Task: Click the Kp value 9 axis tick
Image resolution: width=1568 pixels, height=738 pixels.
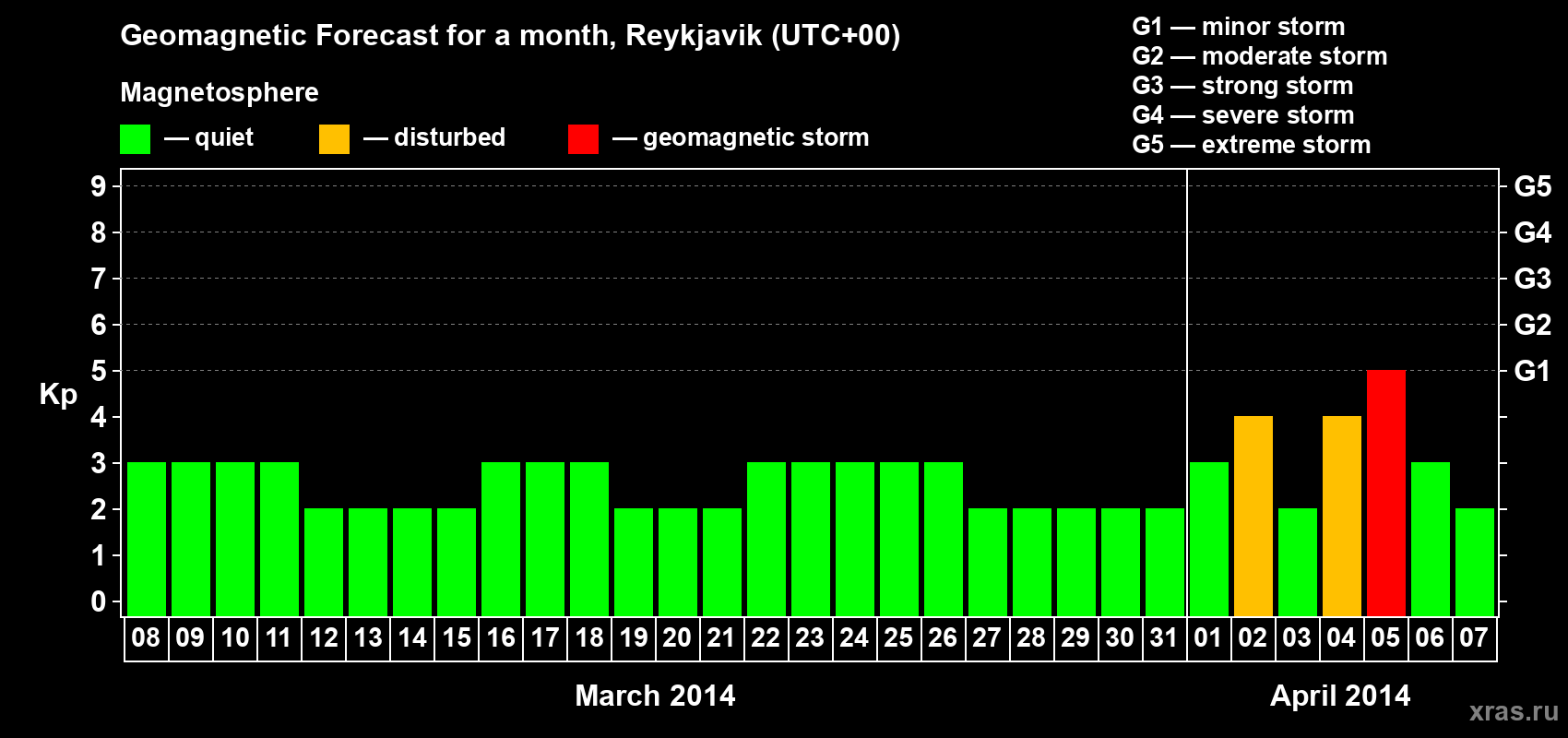Action: (x=99, y=186)
